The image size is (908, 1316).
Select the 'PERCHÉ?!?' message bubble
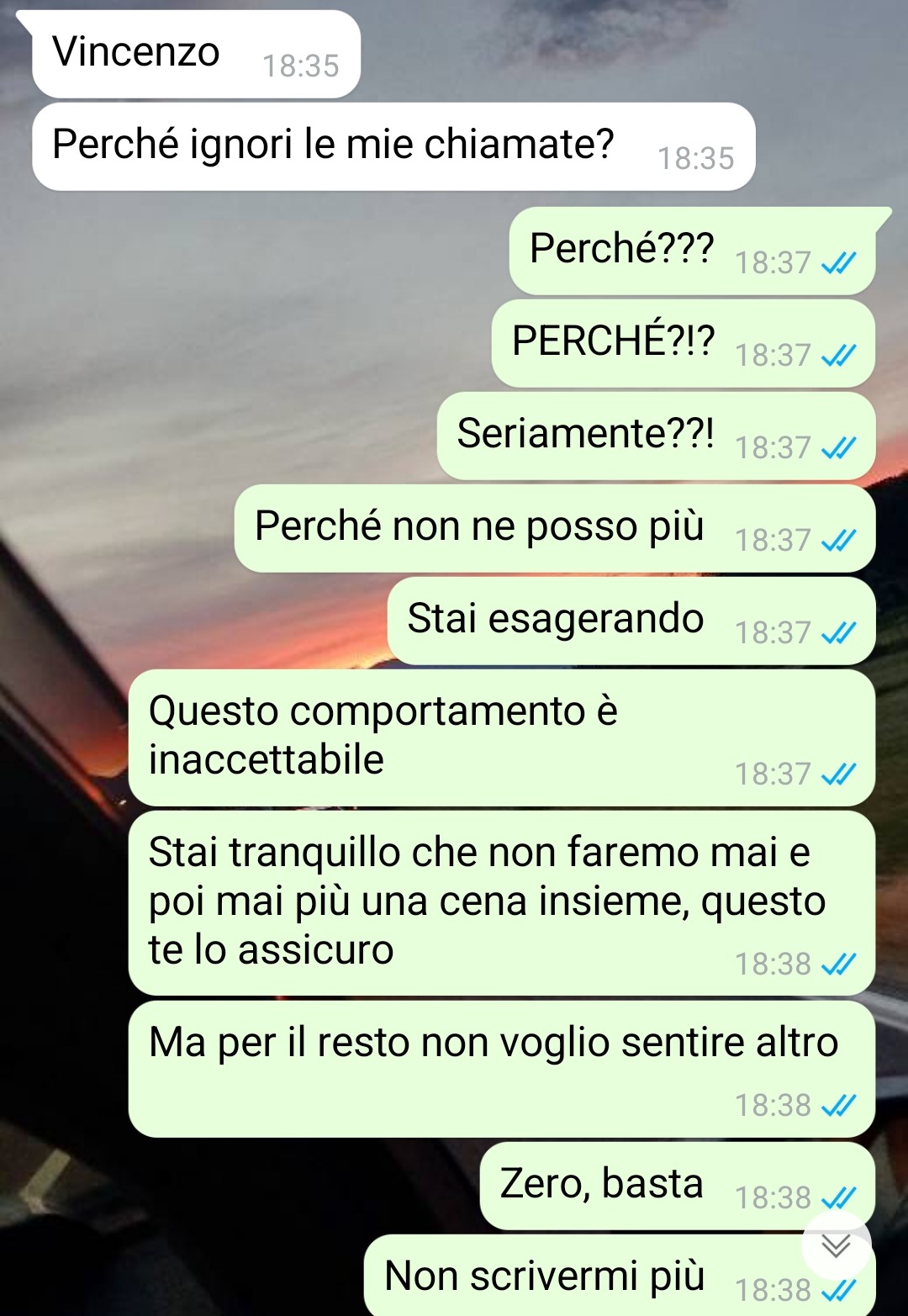coord(684,343)
